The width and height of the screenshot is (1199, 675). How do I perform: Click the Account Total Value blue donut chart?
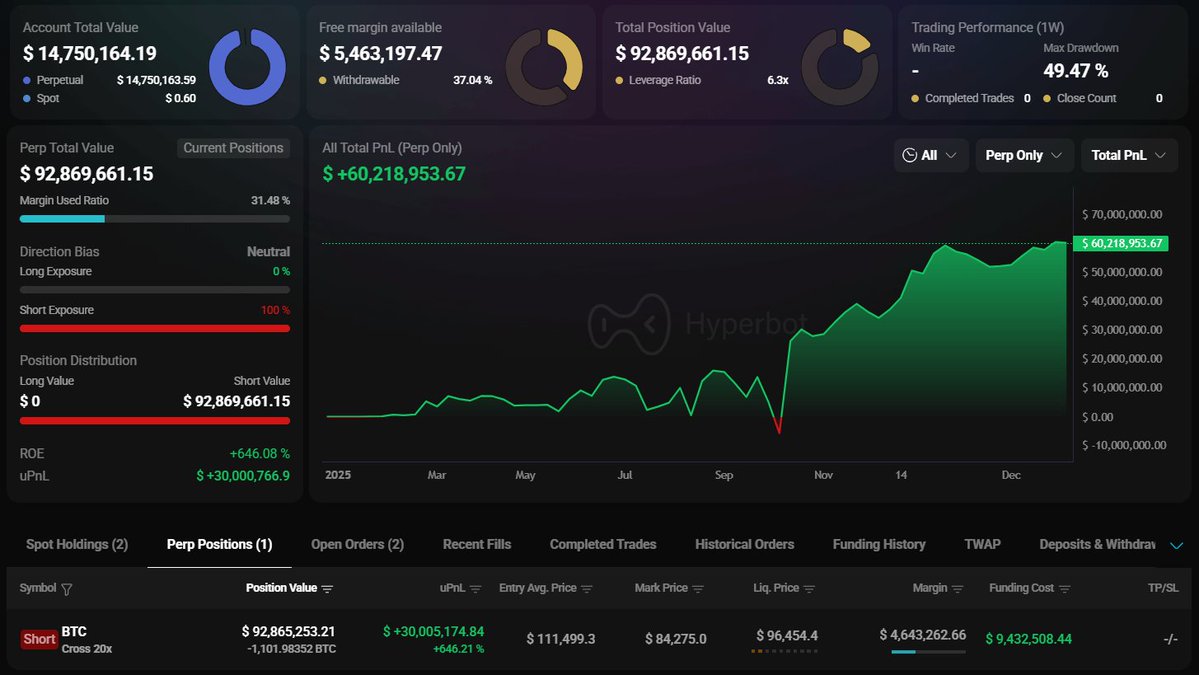[x=247, y=67]
